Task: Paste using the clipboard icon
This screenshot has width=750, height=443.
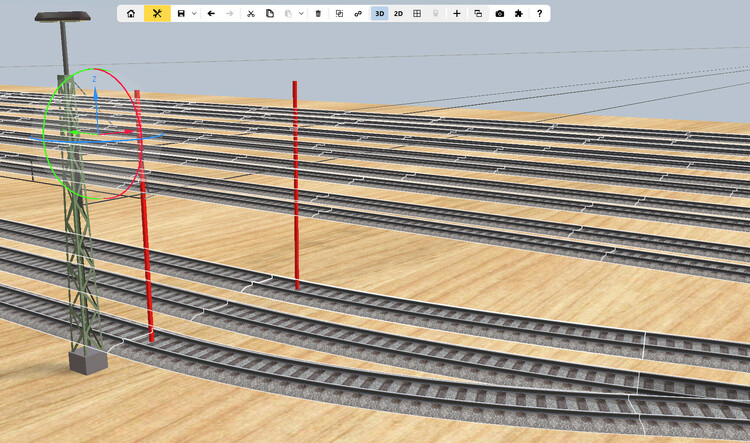Action: coord(288,13)
